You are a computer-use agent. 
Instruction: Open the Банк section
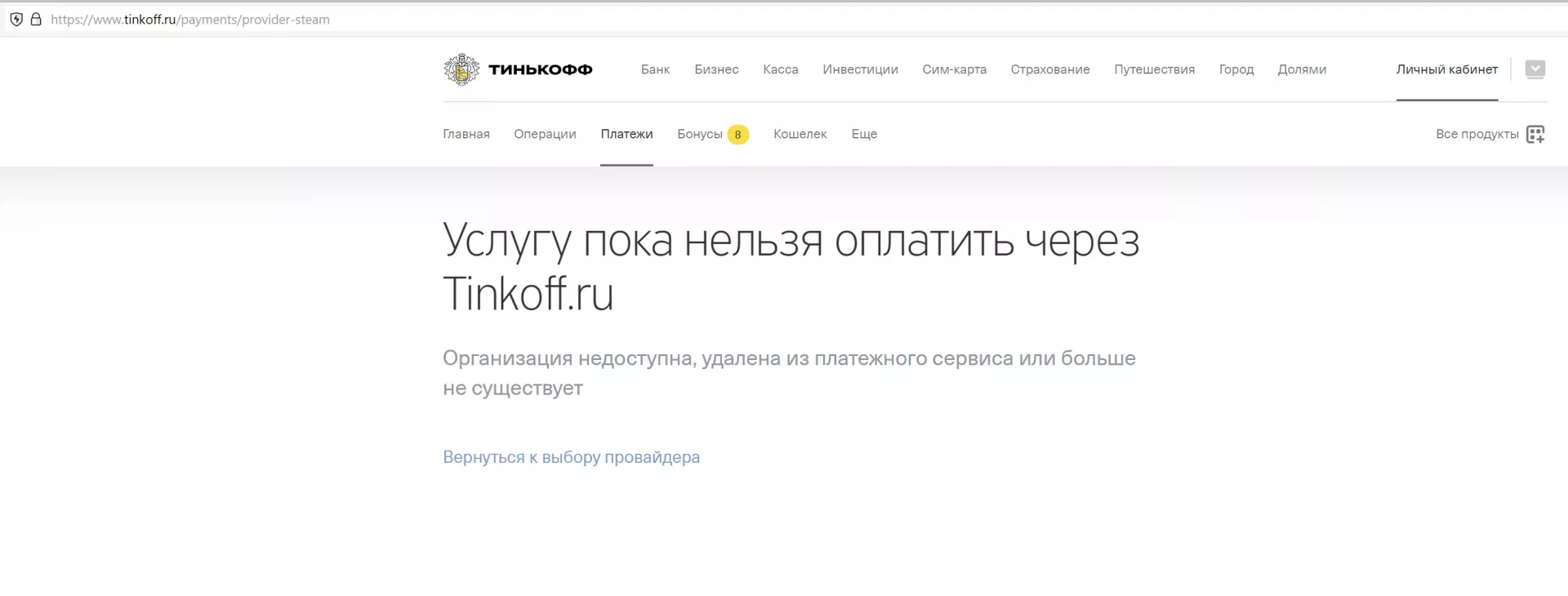pos(655,69)
